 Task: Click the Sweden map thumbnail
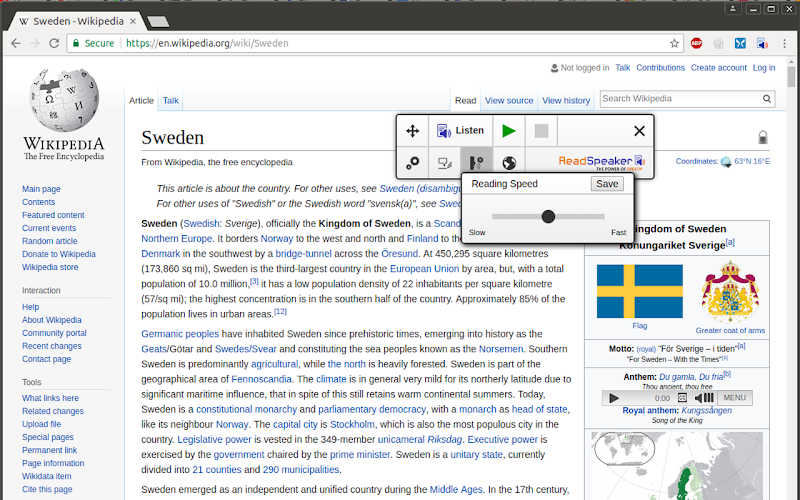point(677,466)
